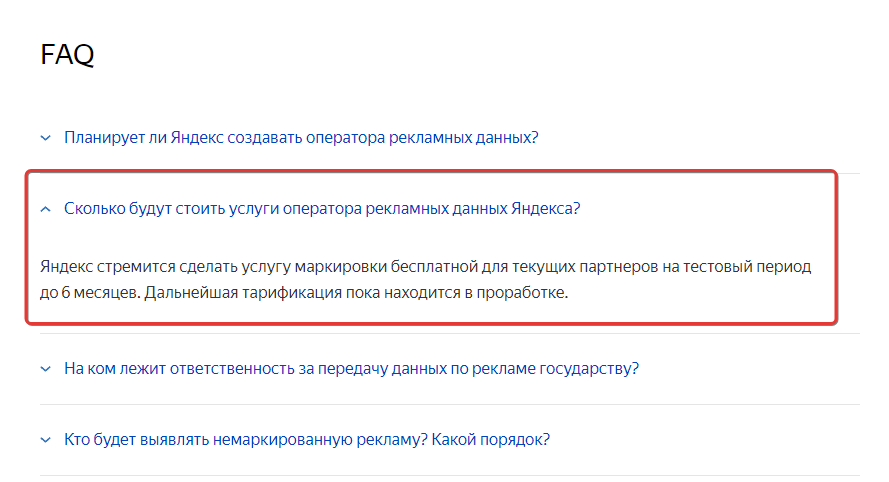Click "до 6 месяцев" in the answer
Image resolution: width=889 pixels, height=482 pixels.
tap(90, 293)
